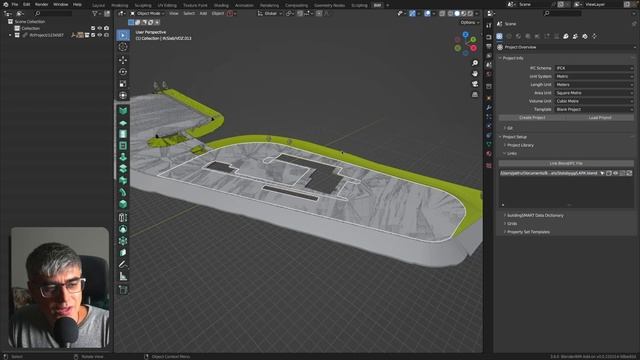The width and height of the screenshot is (640, 360).
Task: Toggle linked file visibility eye in Links list
Action: point(615,173)
